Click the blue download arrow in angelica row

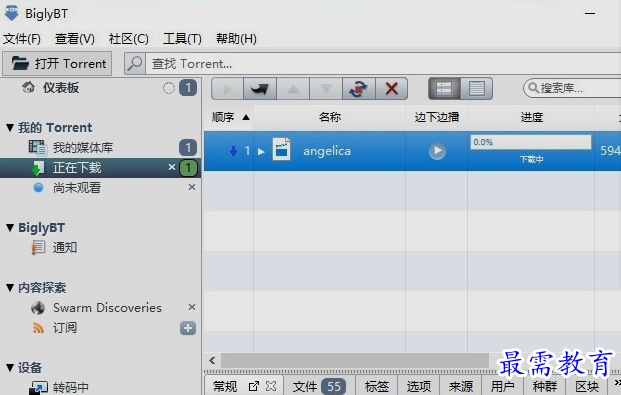[233, 151]
